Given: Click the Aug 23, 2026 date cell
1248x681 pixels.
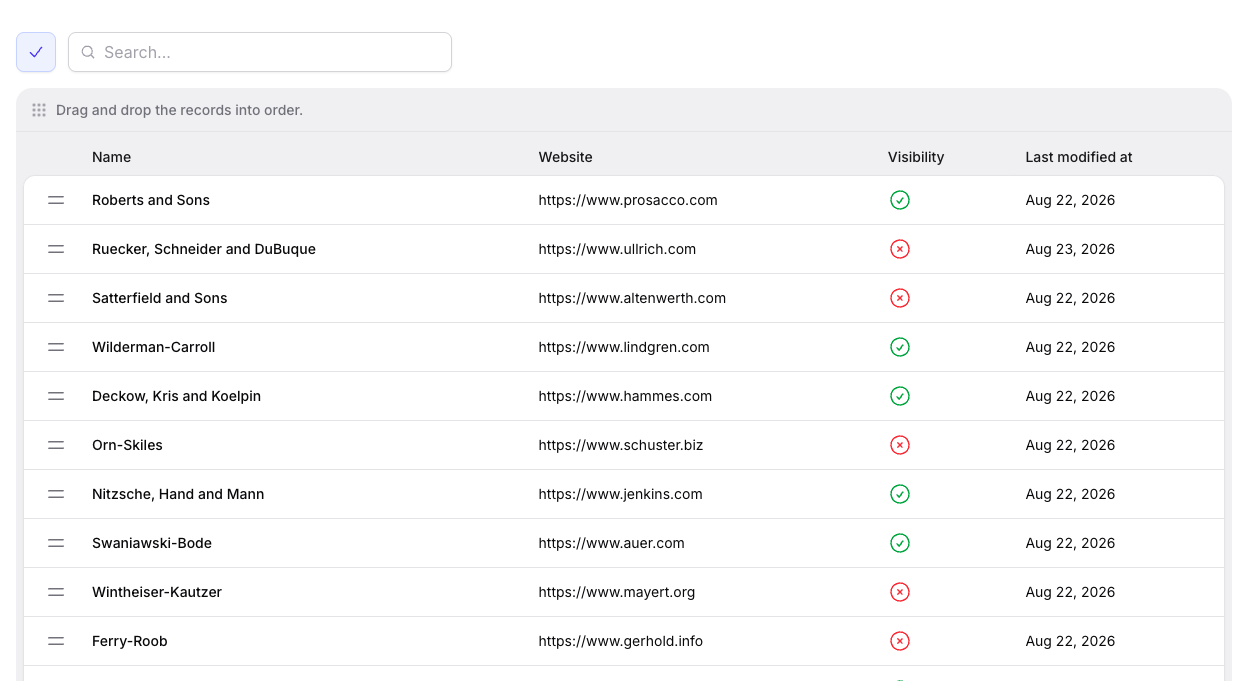Looking at the screenshot, I should coord(1070,249).
